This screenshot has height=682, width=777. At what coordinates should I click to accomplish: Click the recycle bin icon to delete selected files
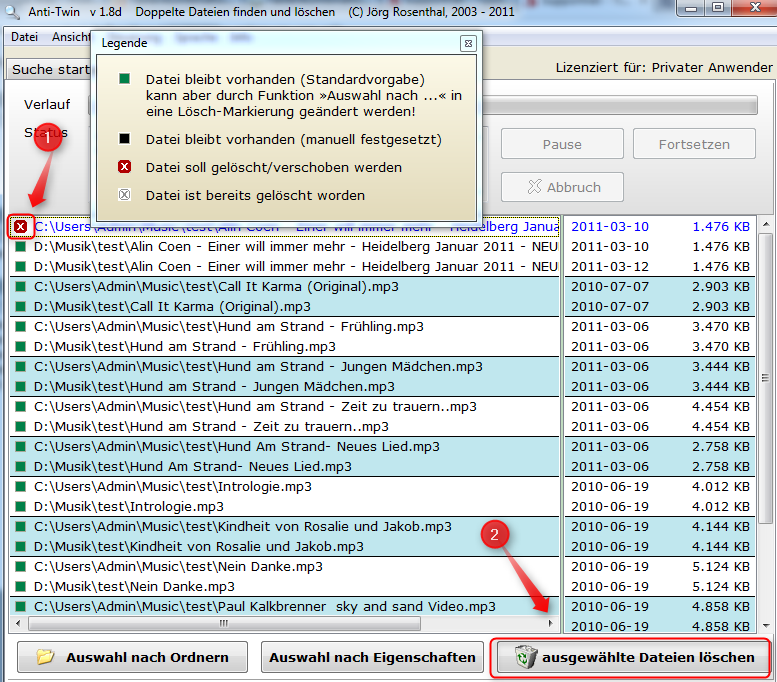525,657
